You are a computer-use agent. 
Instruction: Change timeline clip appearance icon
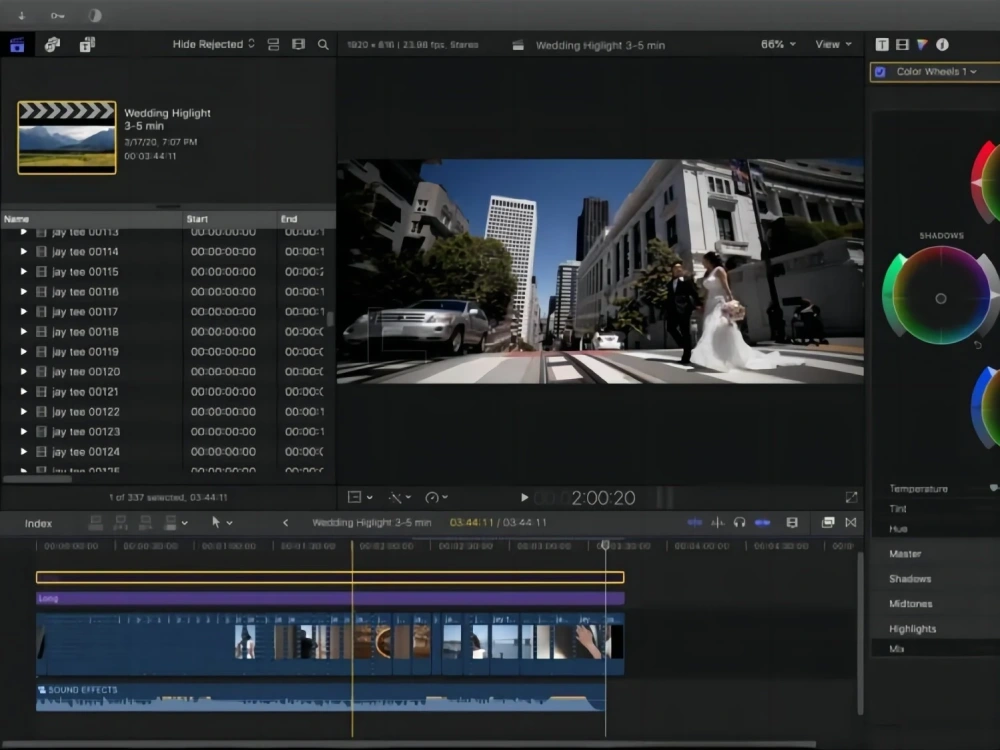click(x=792, y=522)
